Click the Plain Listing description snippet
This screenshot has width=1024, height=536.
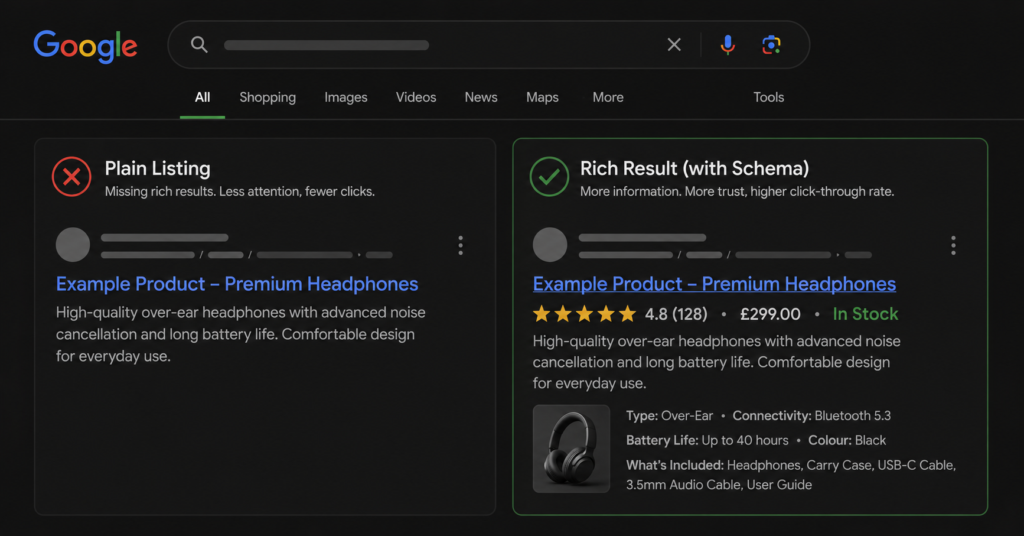pyautogui.click(x=240, y=334)
